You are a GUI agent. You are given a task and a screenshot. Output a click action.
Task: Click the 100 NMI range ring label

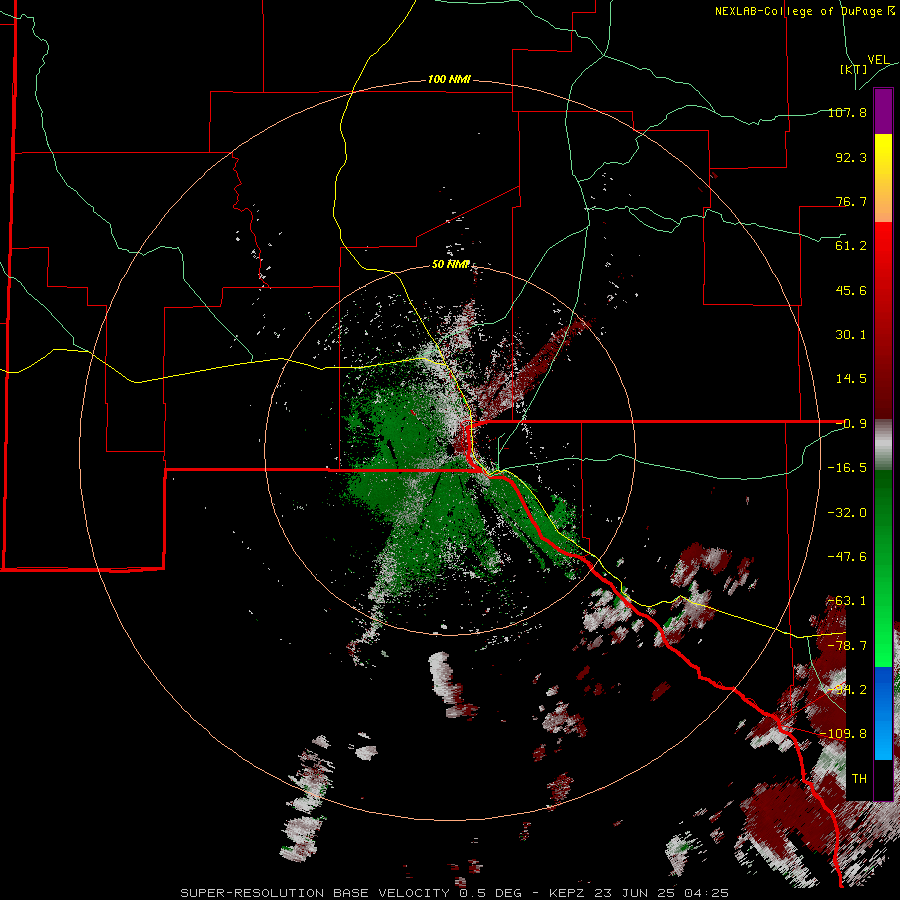[449, 79]
